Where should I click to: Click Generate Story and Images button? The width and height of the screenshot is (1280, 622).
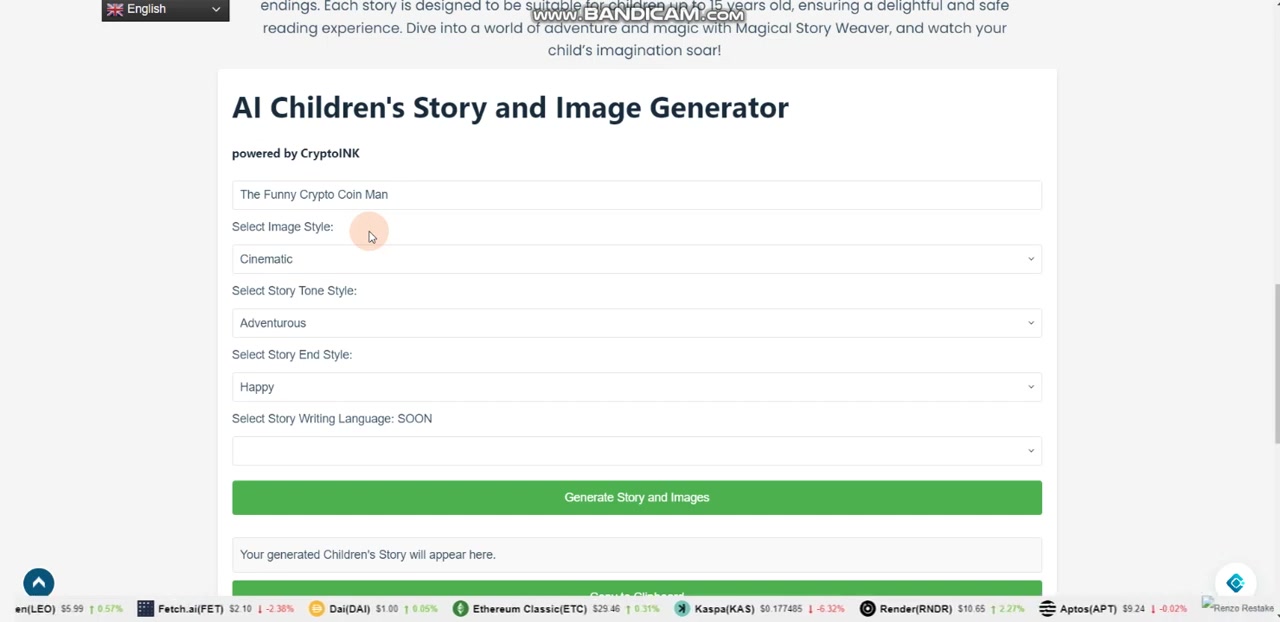[636, 498]
